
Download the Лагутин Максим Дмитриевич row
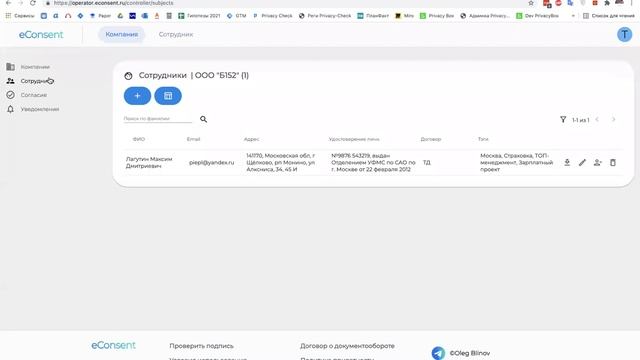click(x=567, y=162)
